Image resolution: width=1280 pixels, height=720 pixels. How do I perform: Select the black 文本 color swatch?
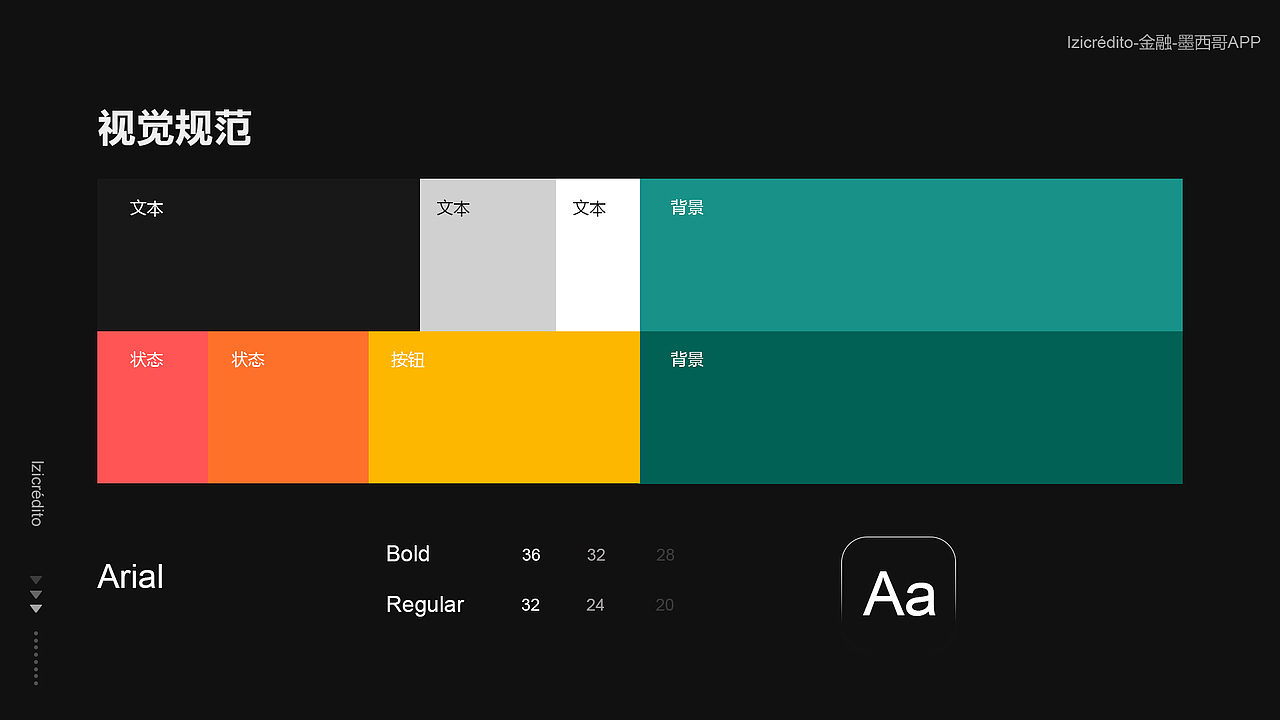pos(258,255)
